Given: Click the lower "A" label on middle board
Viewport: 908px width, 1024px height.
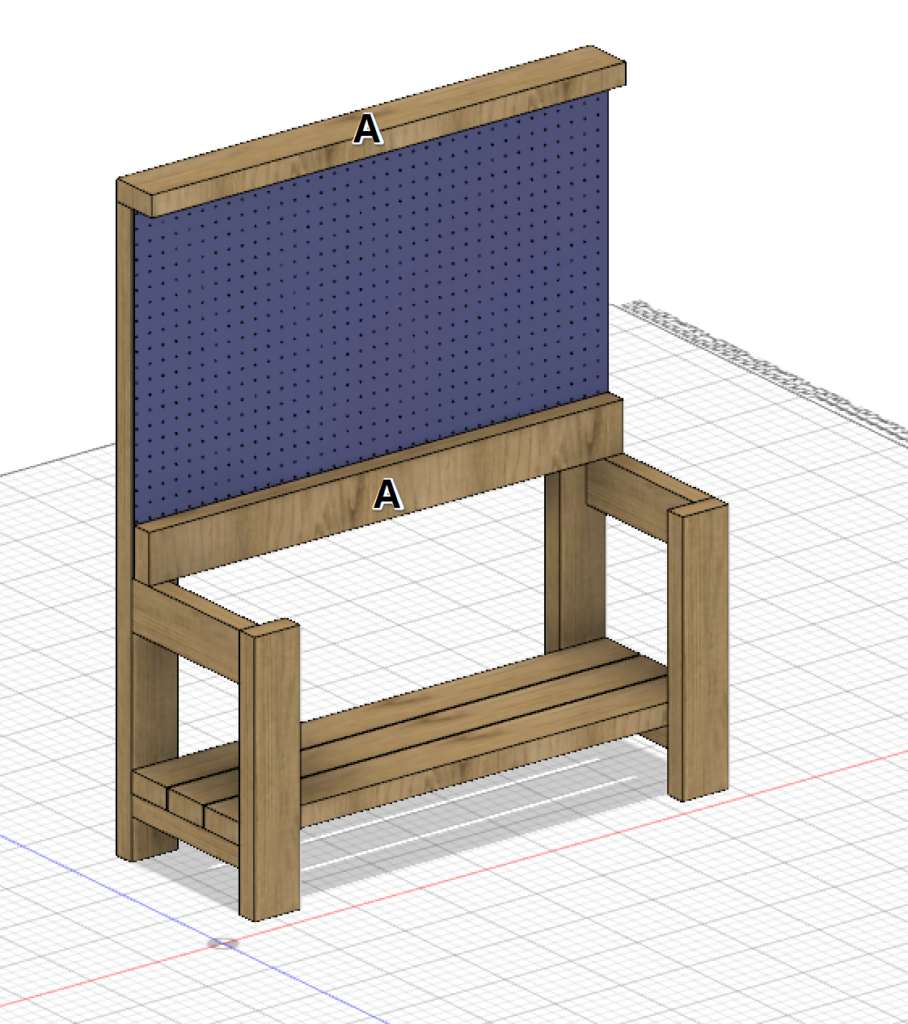Looking at the screenshot, I should pos(387,494).
